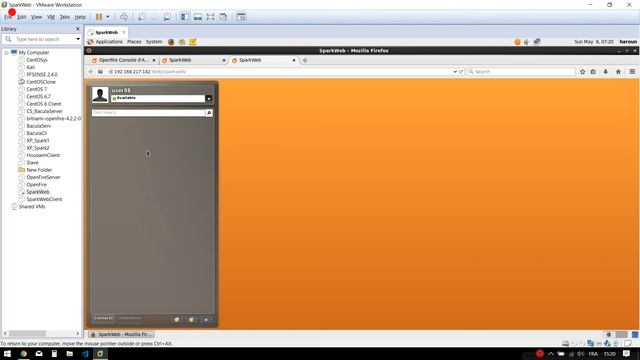Select SparkWebClient in the library
The image size is (640, 360).
coord(44,200)
